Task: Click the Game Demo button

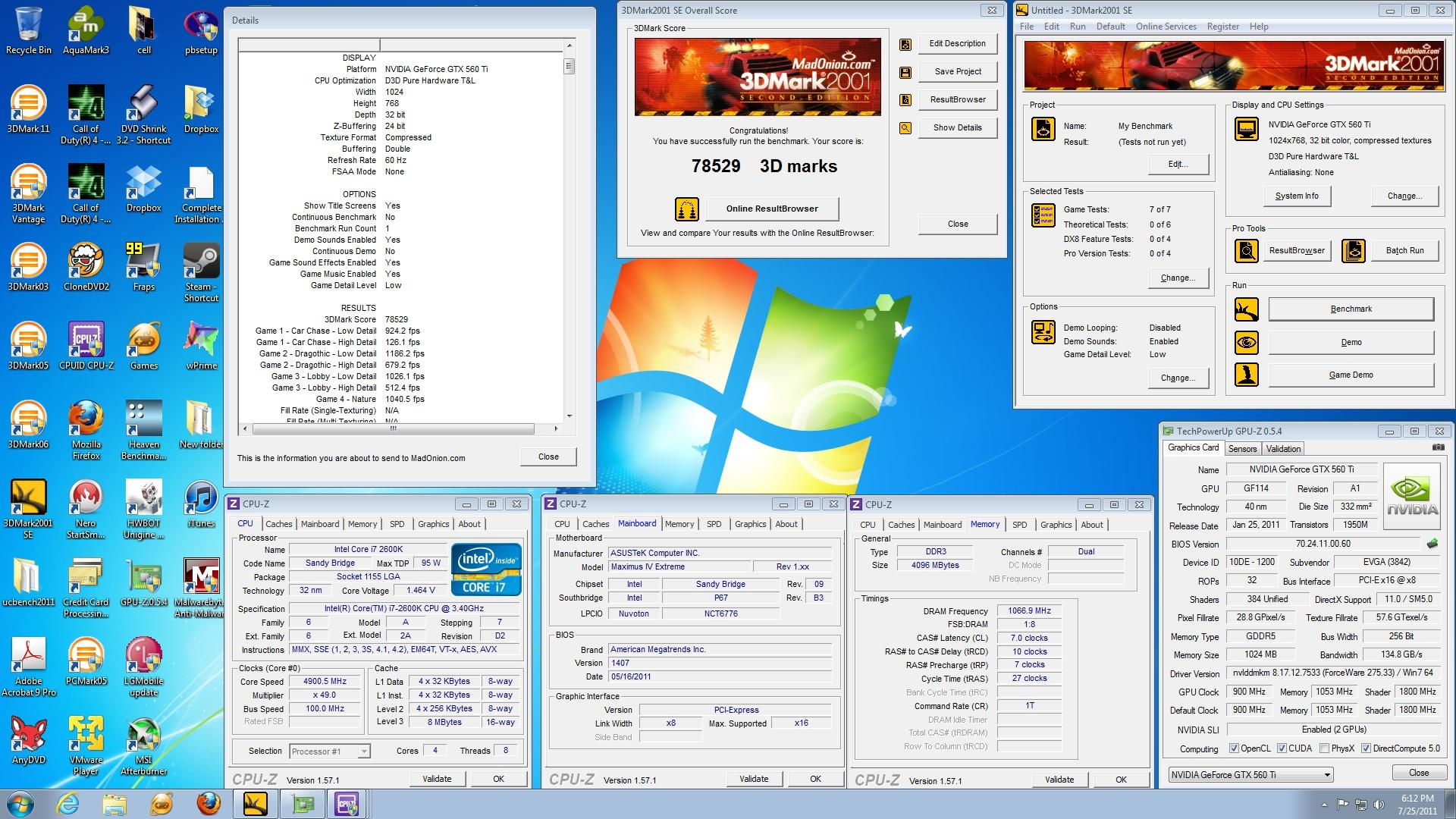Action: click(x=1351, y=375)
